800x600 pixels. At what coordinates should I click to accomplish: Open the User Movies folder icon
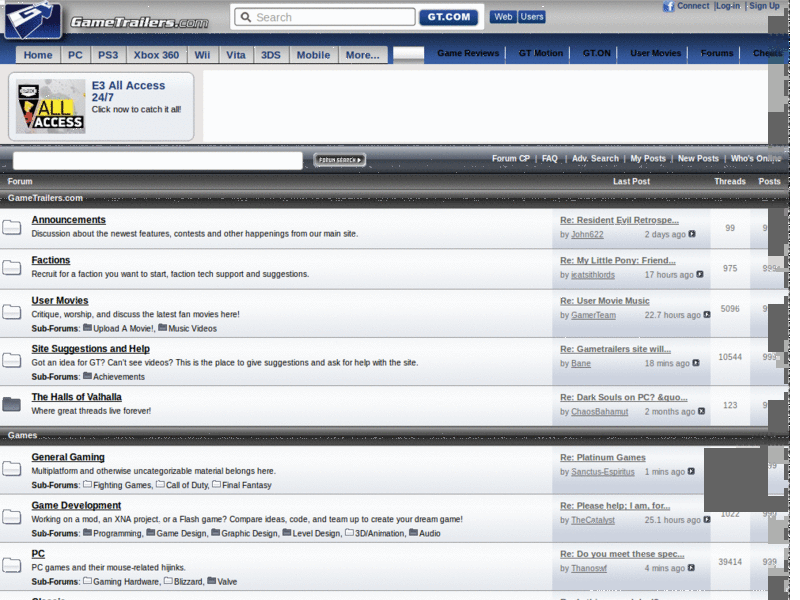pyautogui.click(x=11, y=312)
